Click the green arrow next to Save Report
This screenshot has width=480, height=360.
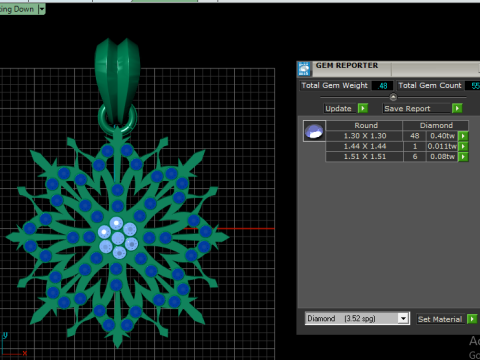coord(457,108)
